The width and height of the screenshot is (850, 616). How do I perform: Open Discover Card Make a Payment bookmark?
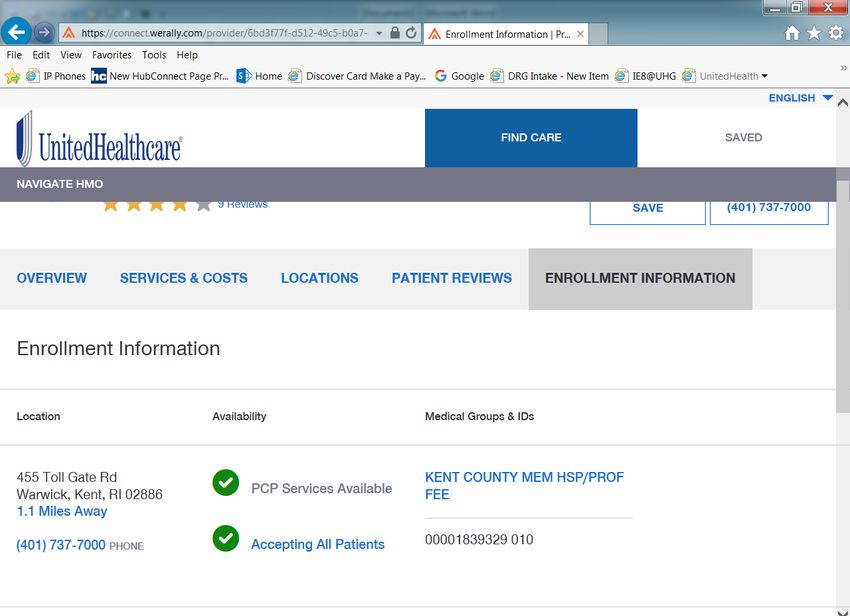pyautogui.click(x=357, y=76)
